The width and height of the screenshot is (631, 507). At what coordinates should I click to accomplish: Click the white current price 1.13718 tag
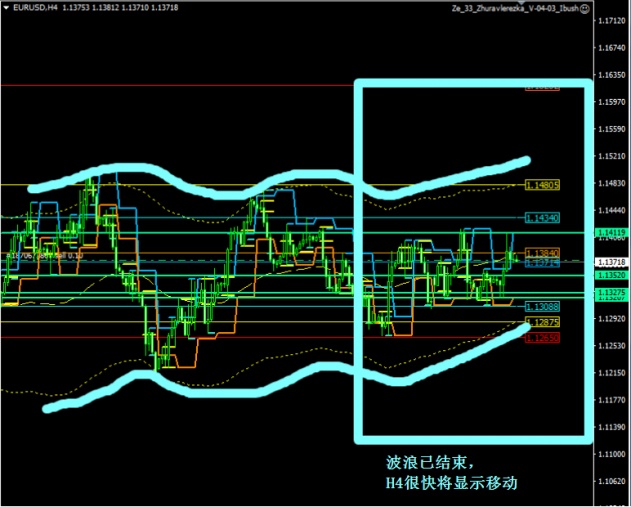click(x=611, y=261)
